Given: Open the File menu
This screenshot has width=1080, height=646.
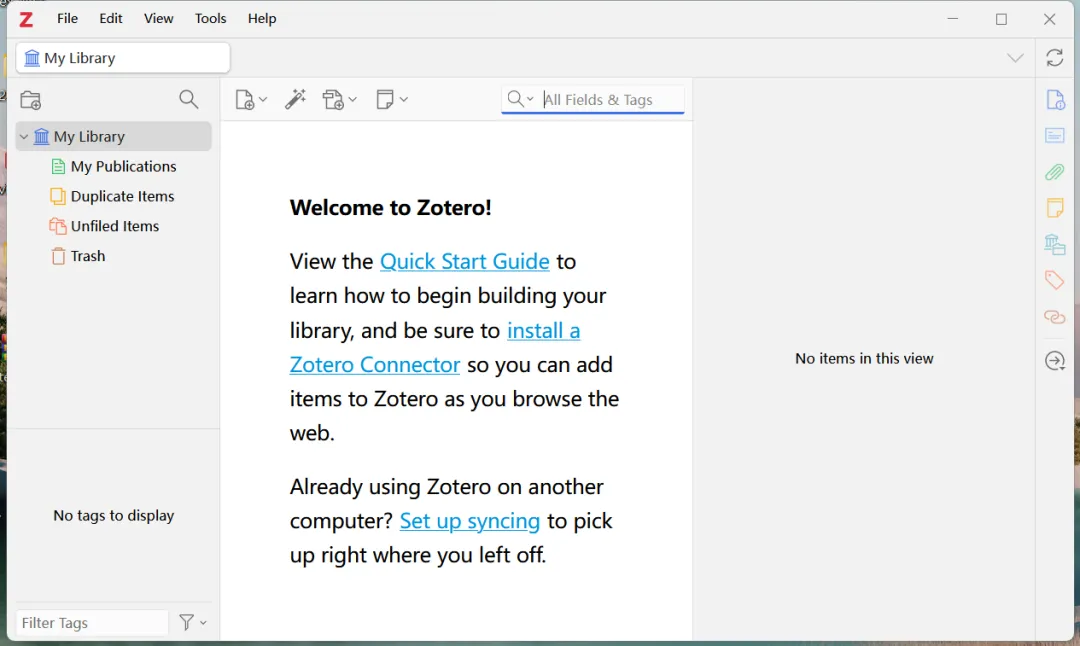Looking at the screenshot, I should [x=67, y=19].
